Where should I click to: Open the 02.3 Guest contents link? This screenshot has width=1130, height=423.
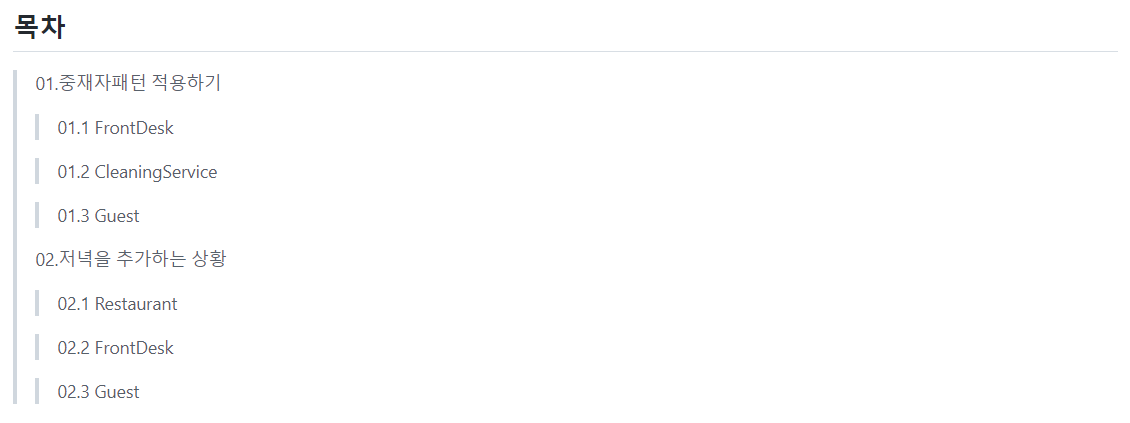(99, 392)
